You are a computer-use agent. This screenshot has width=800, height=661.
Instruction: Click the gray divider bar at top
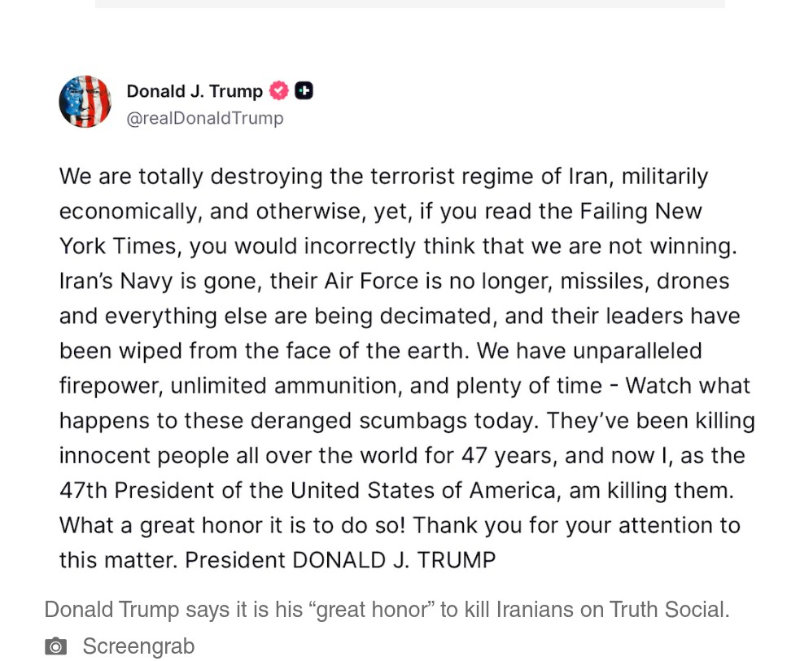pyautogui.click(x=410, y=4)
